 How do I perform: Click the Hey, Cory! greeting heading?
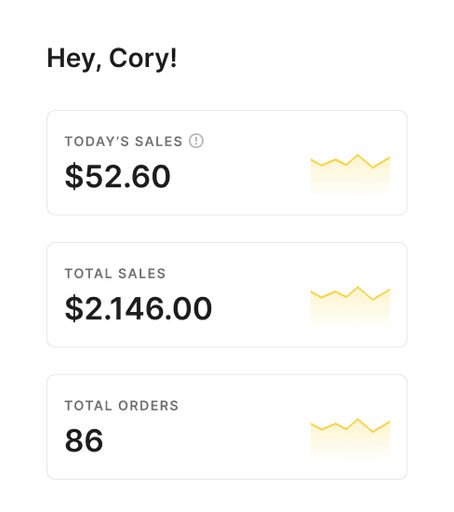click(x=112, y=58)
